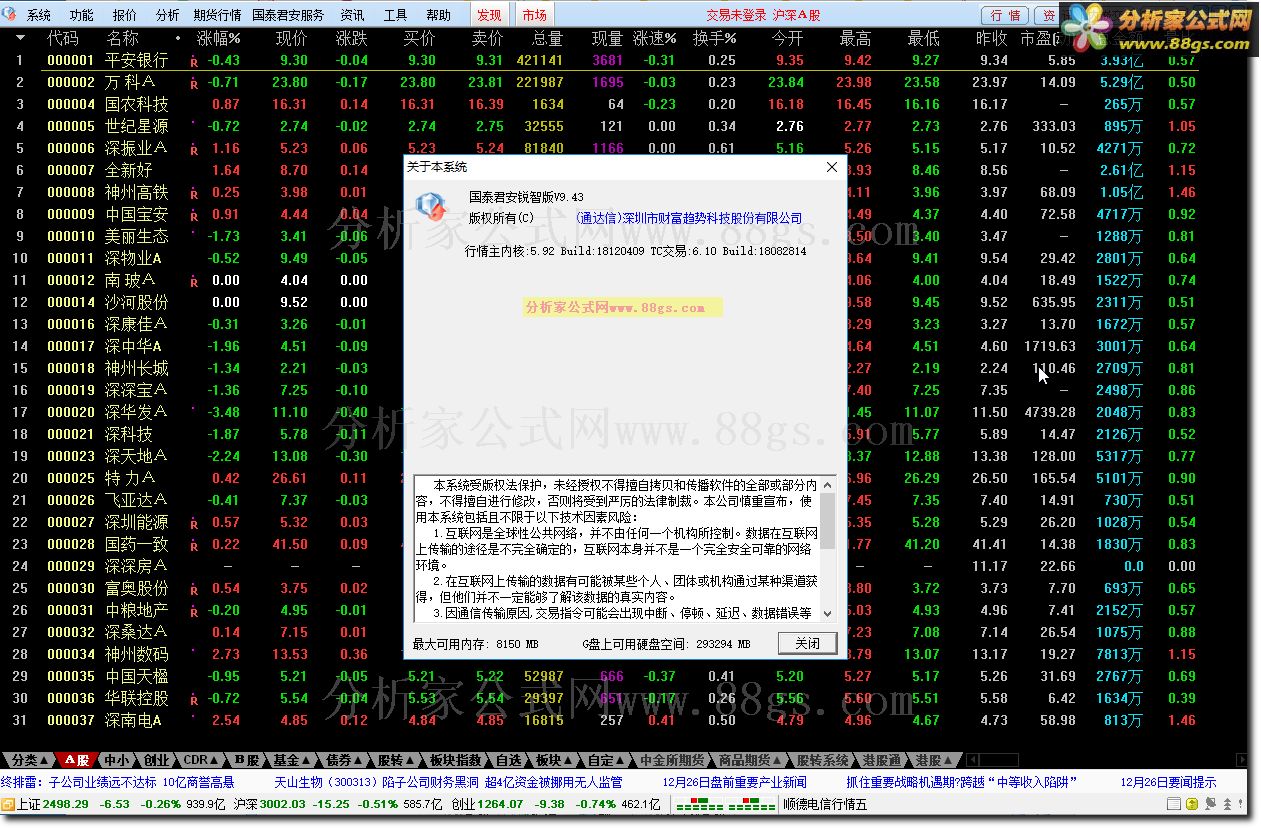
Task: Open news headline 12月26日要闻提示
Action: tap(1168, 783)
